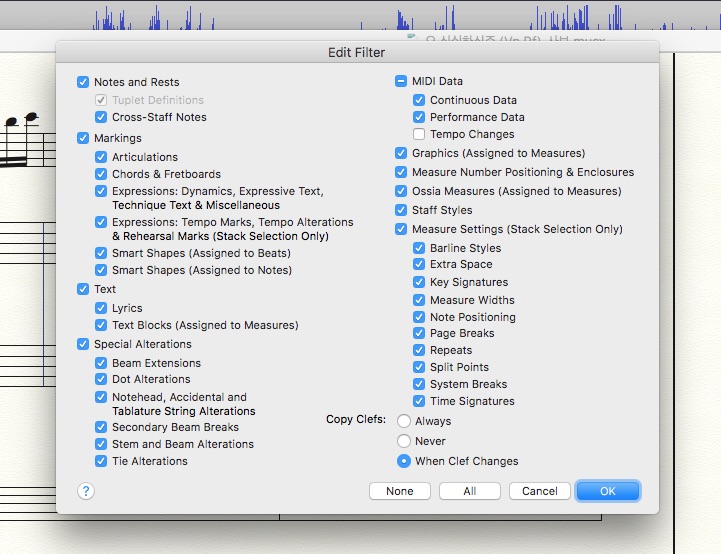Uncheck Key Signatures in Measure Settings
This screenshot has width=721, height=554.
coord(419,282)
